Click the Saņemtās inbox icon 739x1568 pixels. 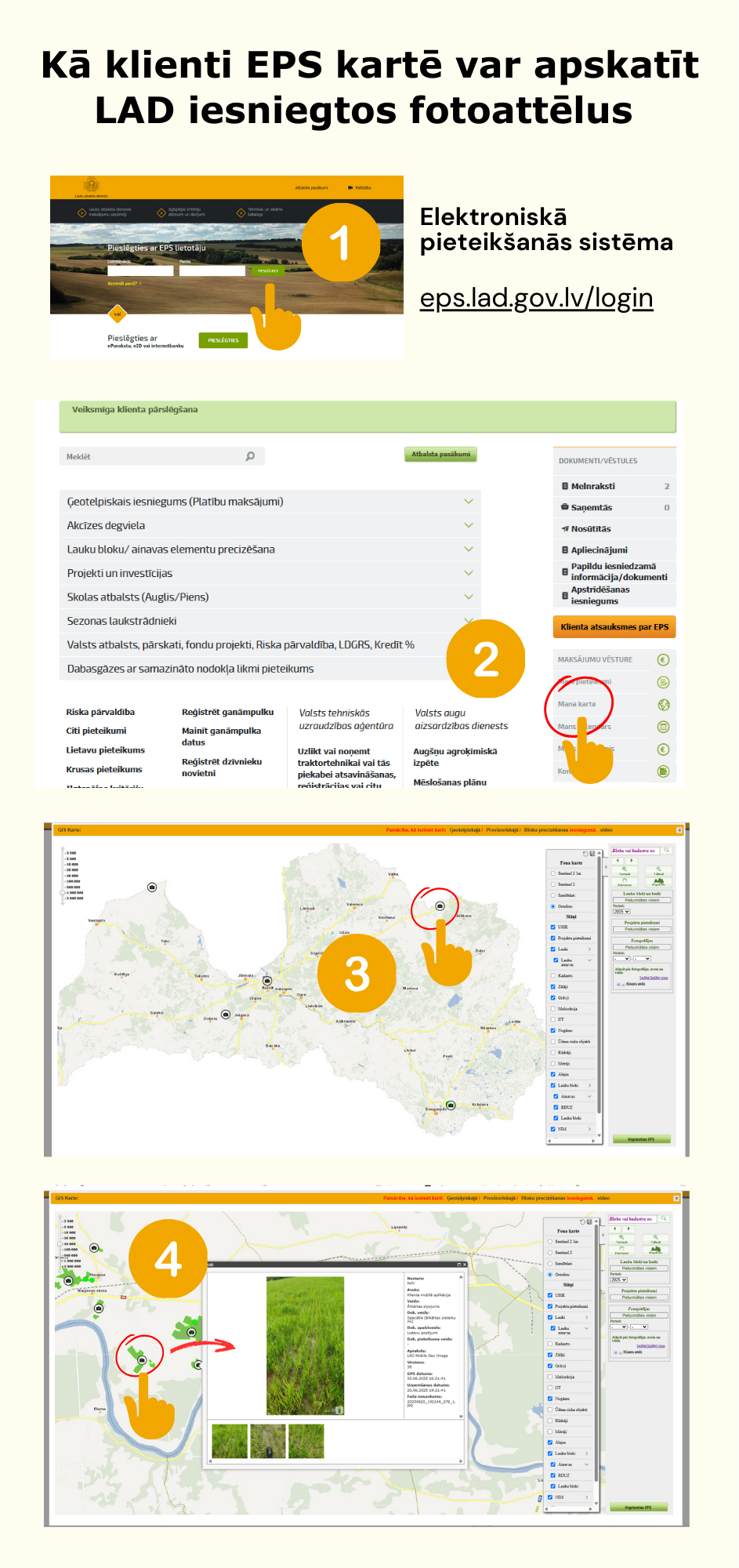(564, 507)
